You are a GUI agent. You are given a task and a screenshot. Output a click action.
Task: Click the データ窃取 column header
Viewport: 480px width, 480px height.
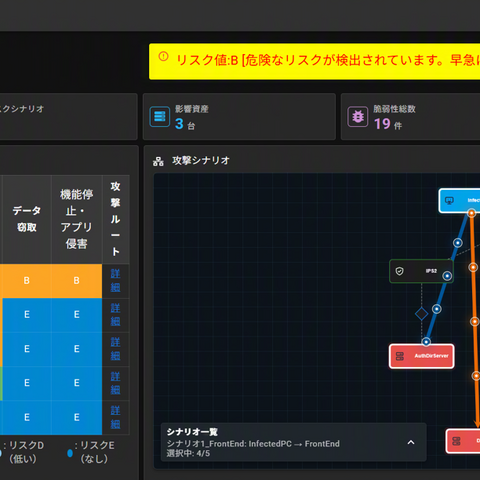pos(27,219)
